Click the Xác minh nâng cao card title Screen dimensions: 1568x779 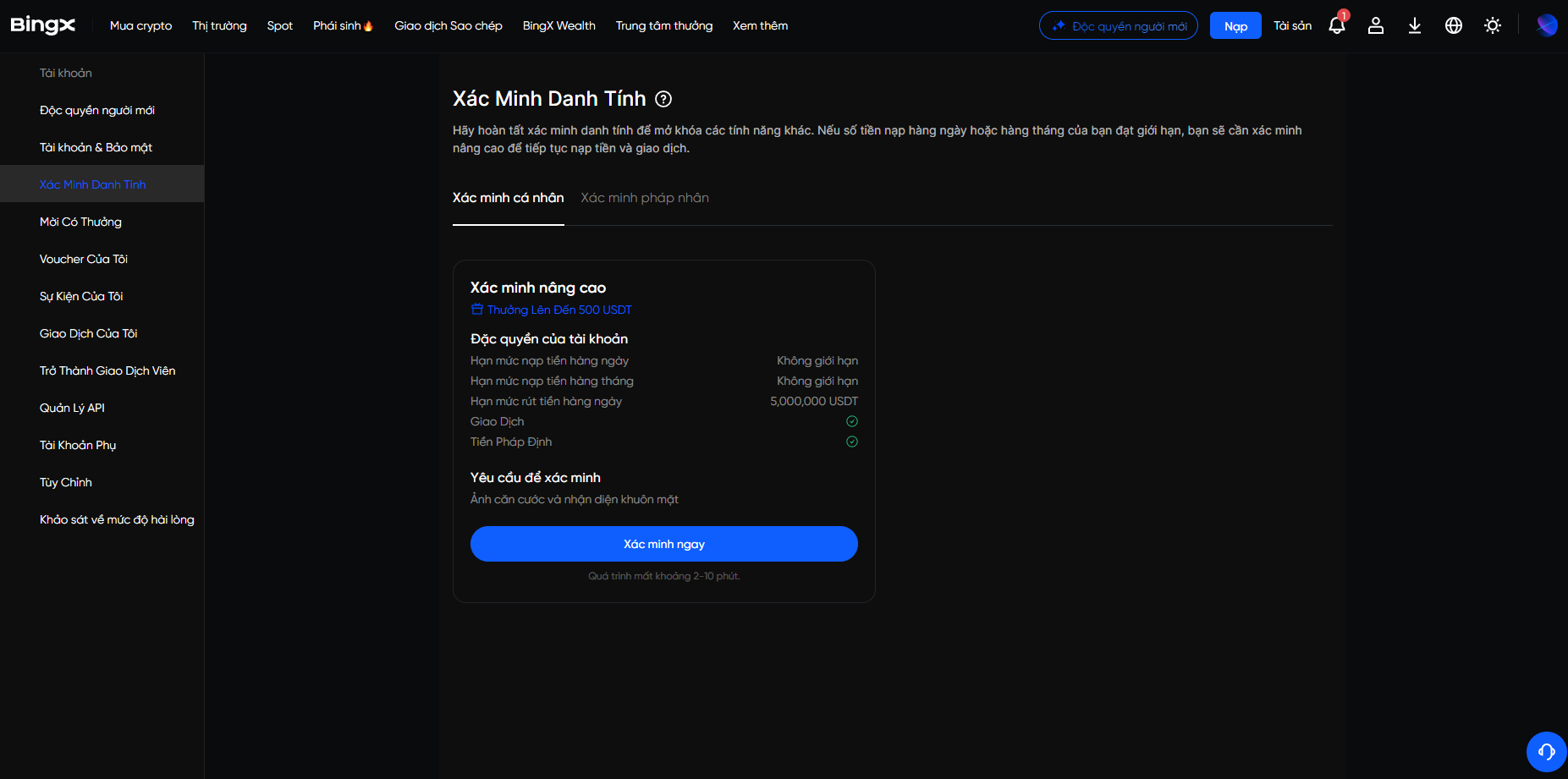pyautogui.click(x=538, y=288)
